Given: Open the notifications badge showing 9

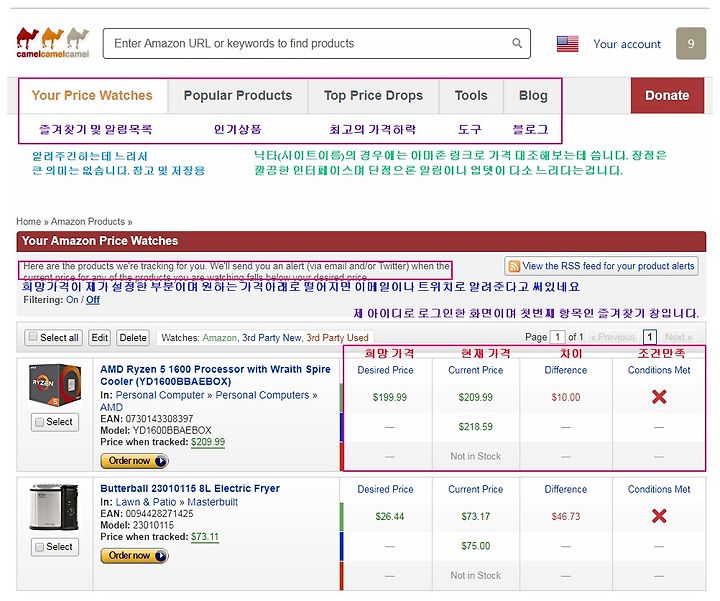Looking at the screenshot, I should pos(691,44).
